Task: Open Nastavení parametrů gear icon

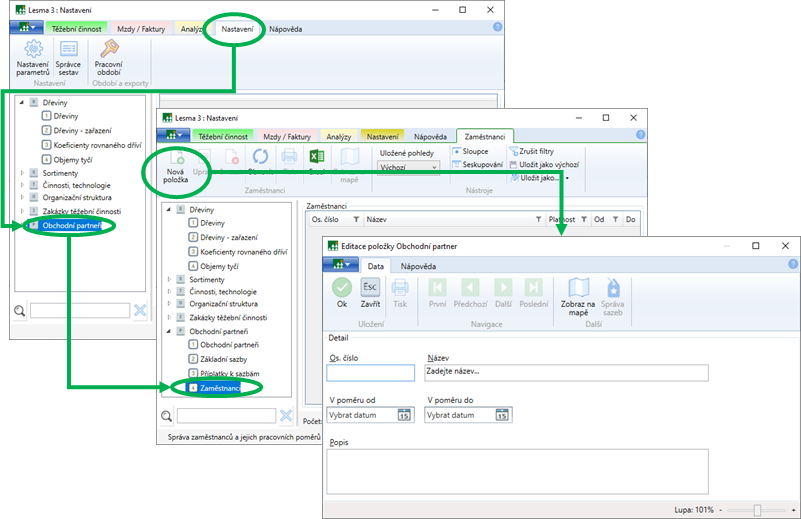Action: 33,50
